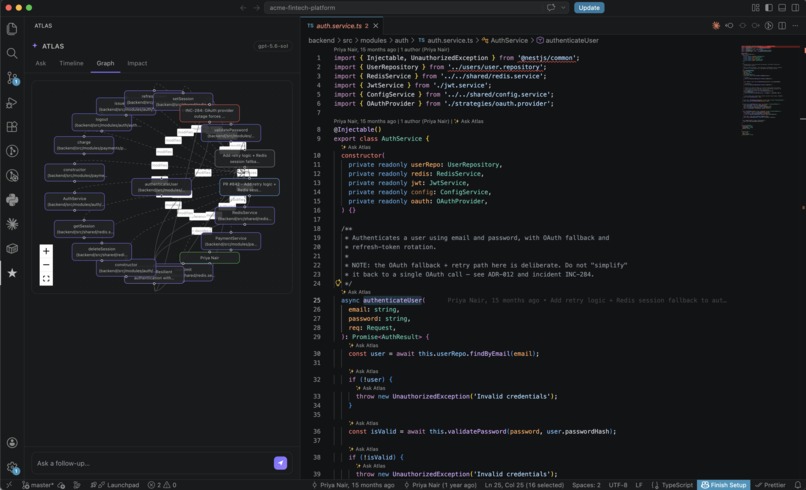The width and height of the screenshot is (806, 490).
Task: Switch to the Timeline tab
Action: pos(71,63)
